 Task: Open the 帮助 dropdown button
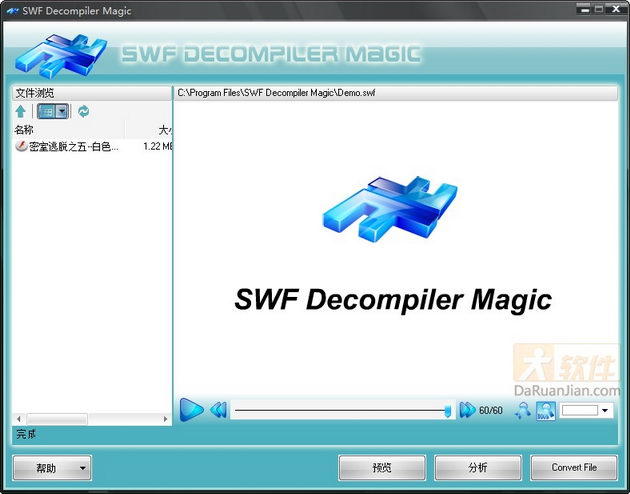coord(52,467)
